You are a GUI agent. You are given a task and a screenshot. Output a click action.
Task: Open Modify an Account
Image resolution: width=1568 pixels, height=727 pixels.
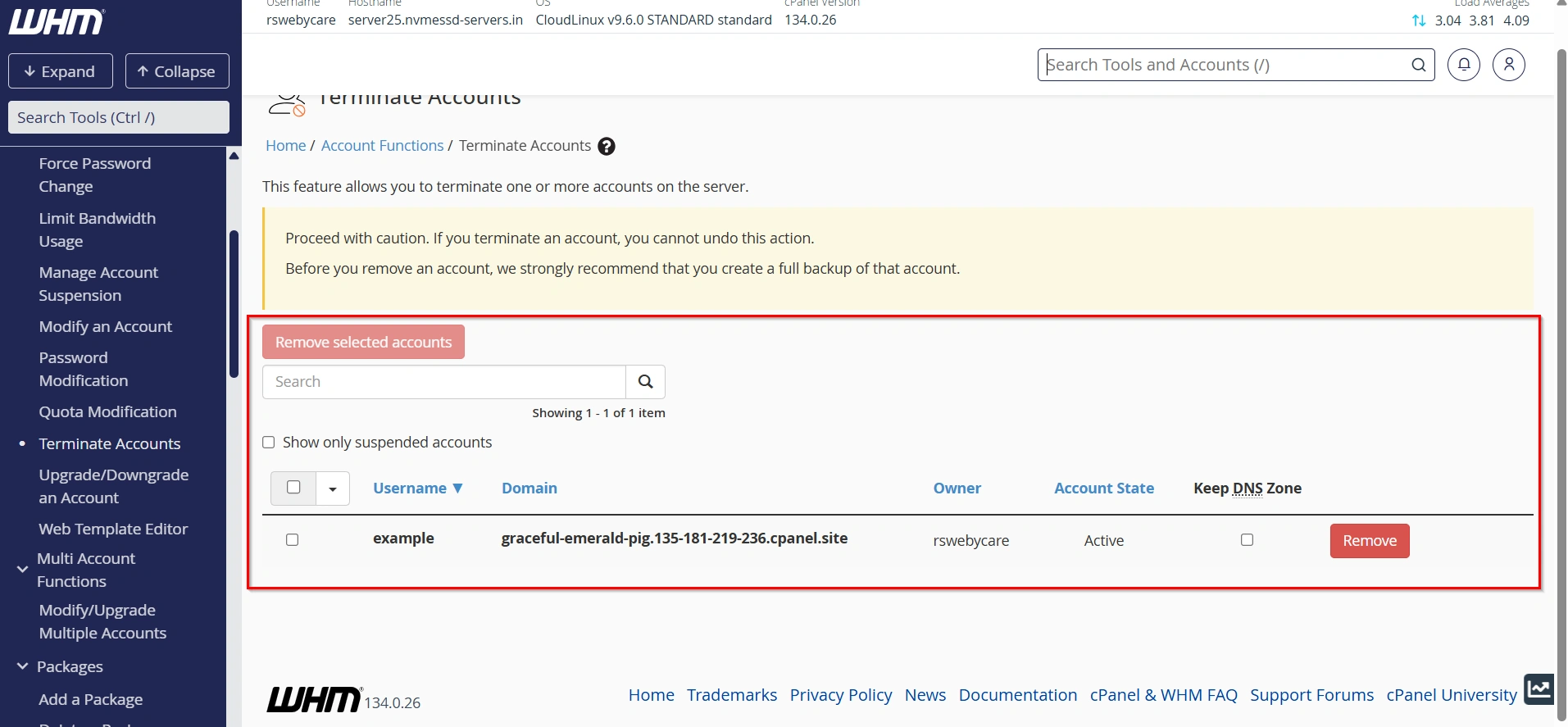pos(106,326)
